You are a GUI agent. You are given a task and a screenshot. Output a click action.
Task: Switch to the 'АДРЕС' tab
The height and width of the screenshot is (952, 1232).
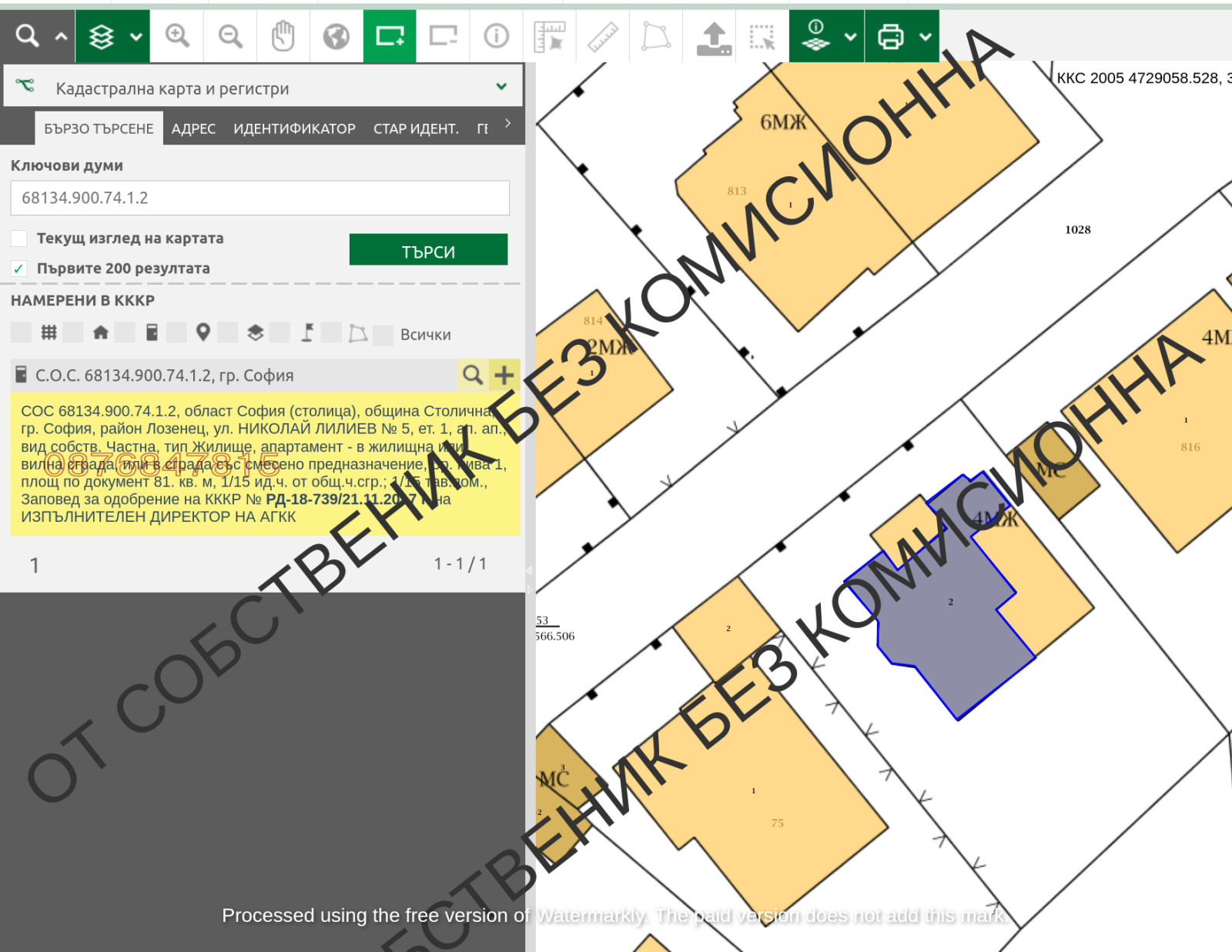(x=193, y=129)
